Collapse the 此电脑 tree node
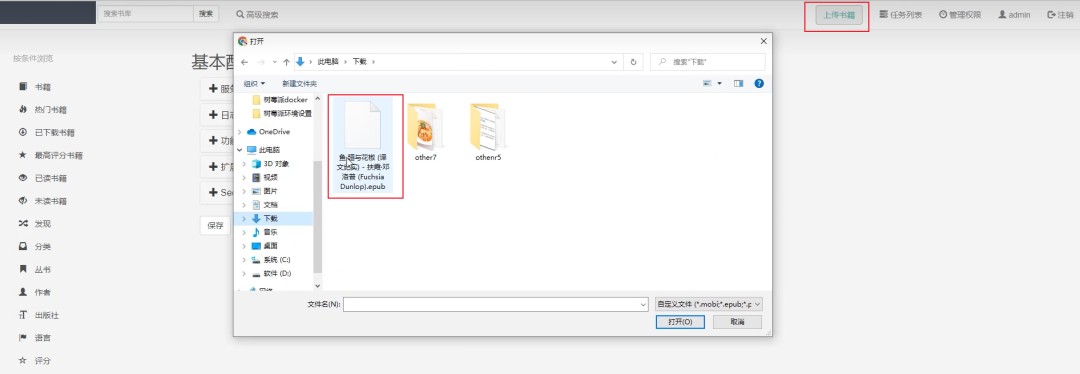The width and height of the screenshot is (1080, 374). pos(239,149)
